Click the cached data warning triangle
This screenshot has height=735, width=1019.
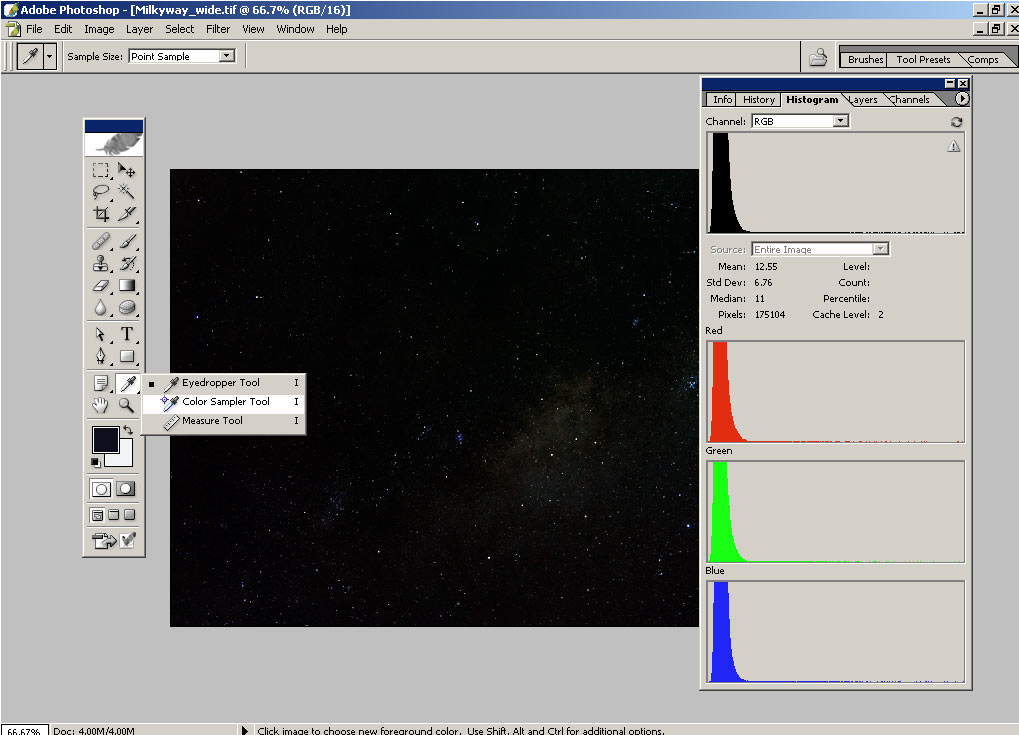pos(953,146)
